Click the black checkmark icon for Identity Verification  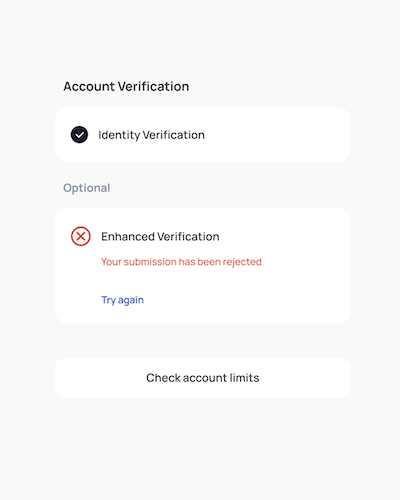(x=79, y=135)
